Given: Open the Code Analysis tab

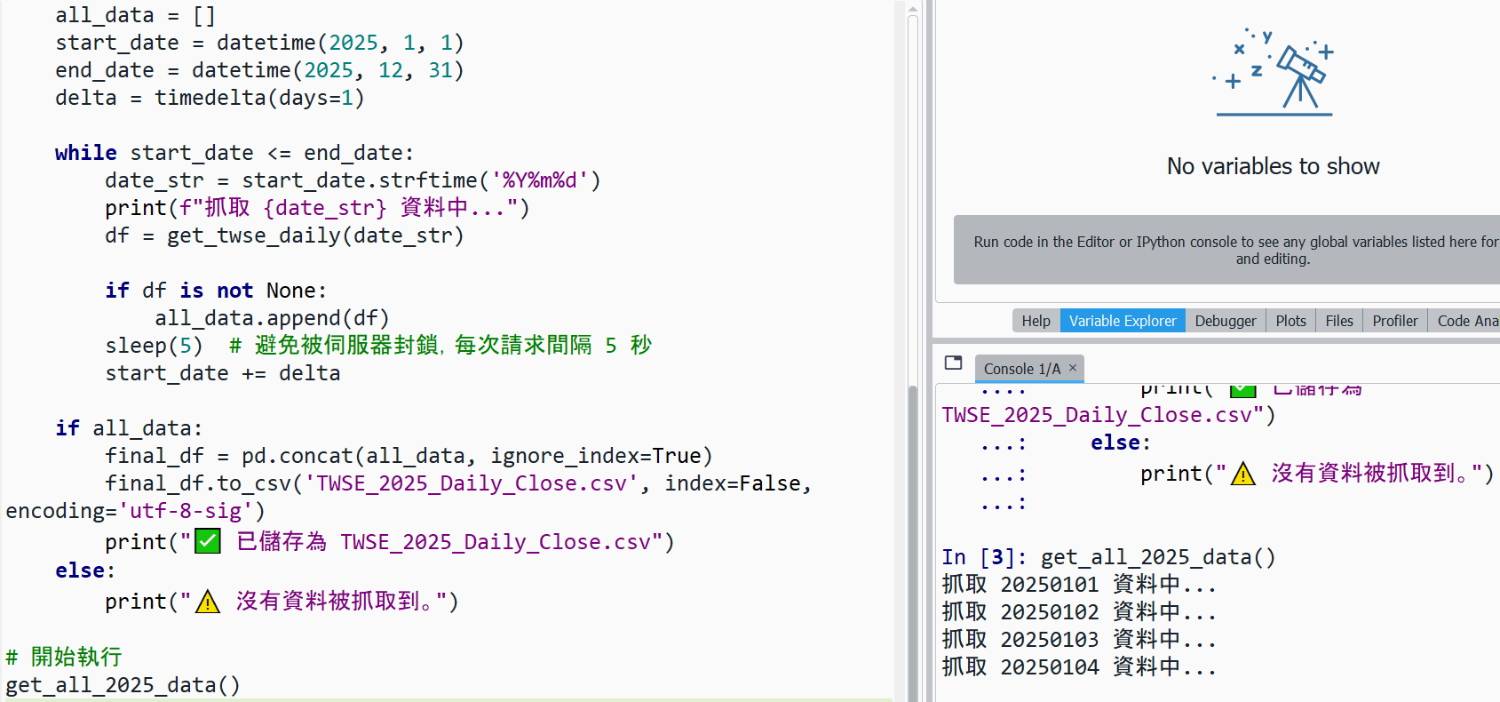Looking at the screenshot, I should tap(1466, 321).
